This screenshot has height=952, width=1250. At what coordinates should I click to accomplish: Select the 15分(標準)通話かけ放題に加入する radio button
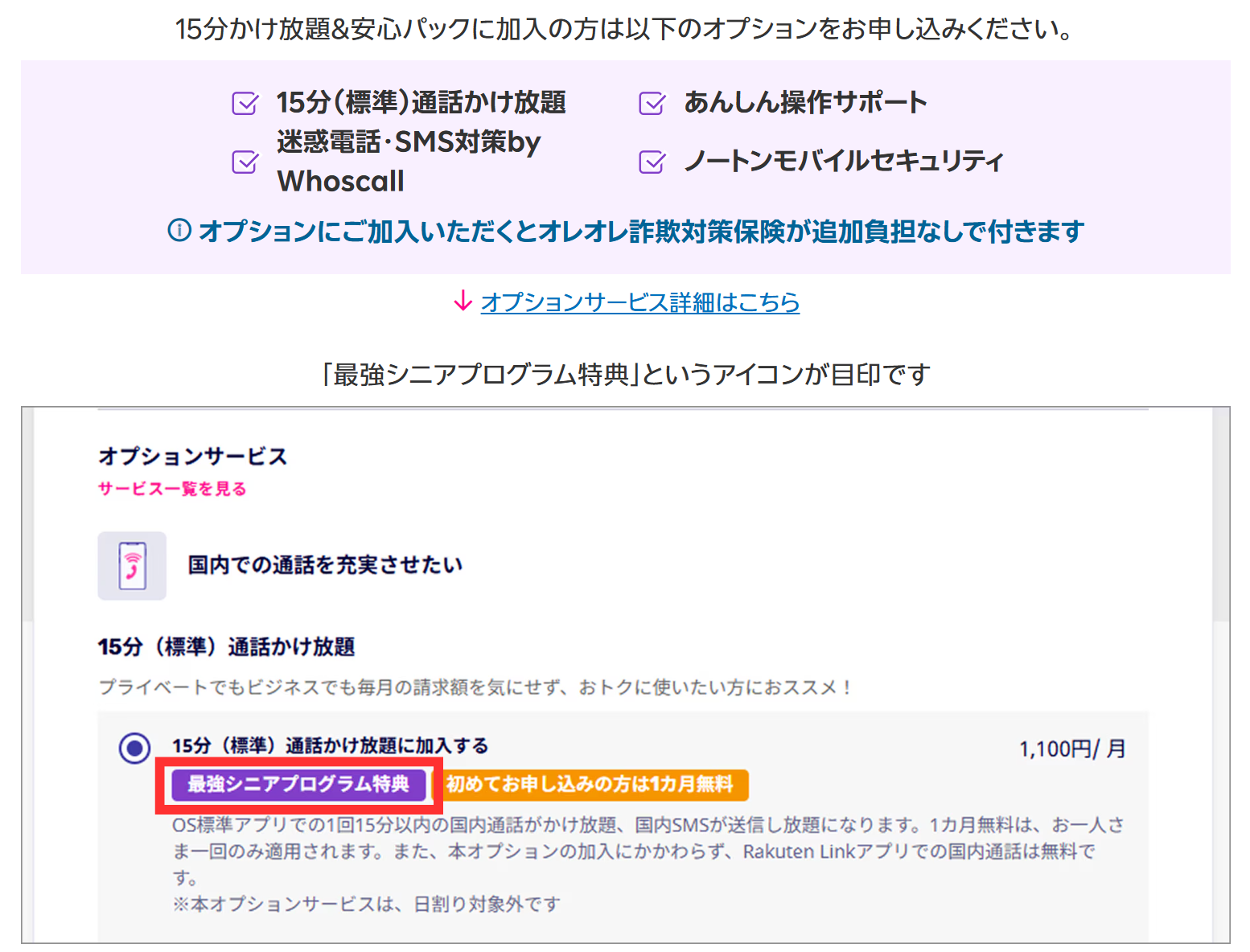(134, 748)
